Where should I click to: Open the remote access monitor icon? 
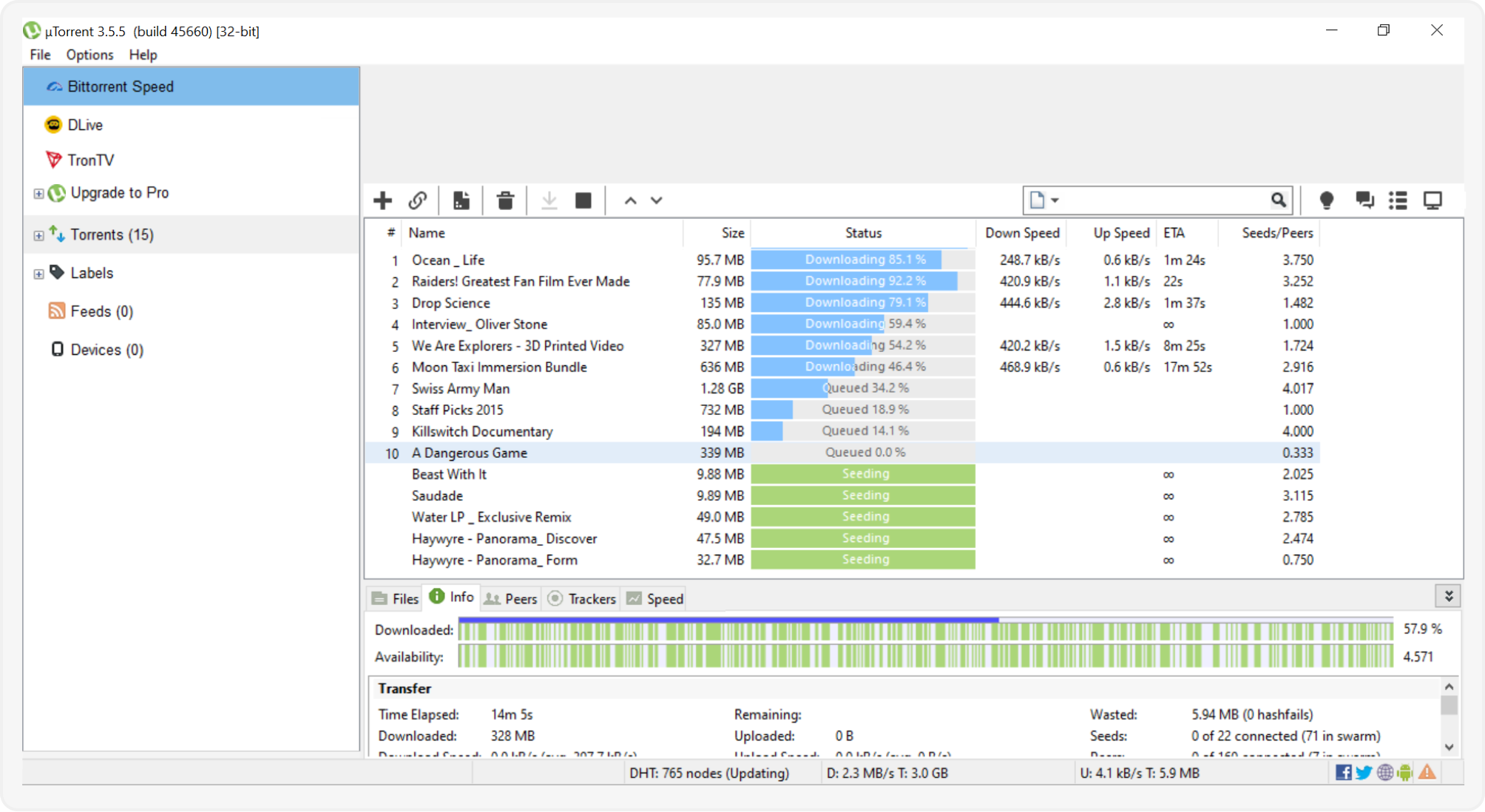tap(1433, 200)
